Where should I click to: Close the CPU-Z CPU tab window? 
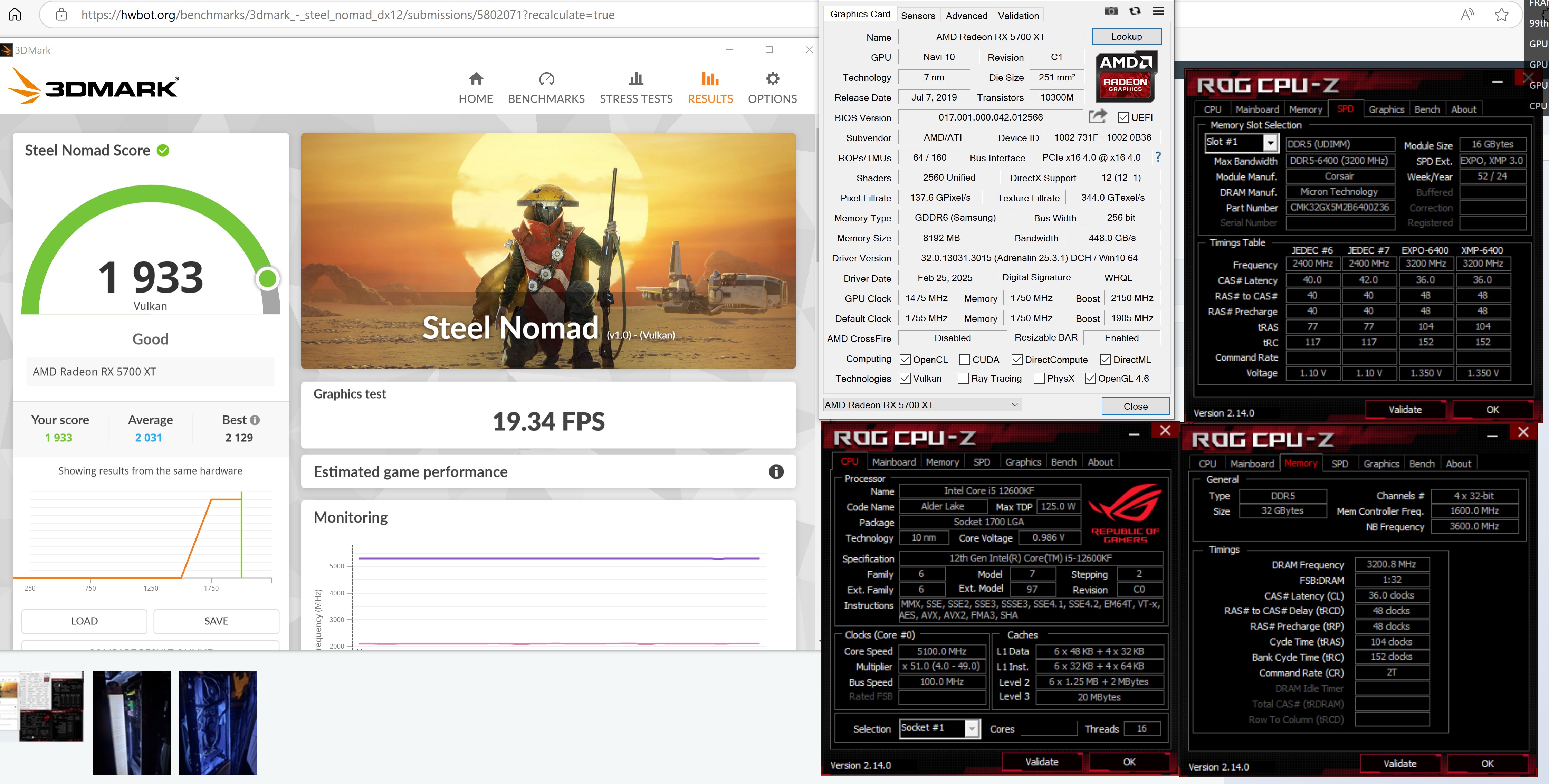1165,430
